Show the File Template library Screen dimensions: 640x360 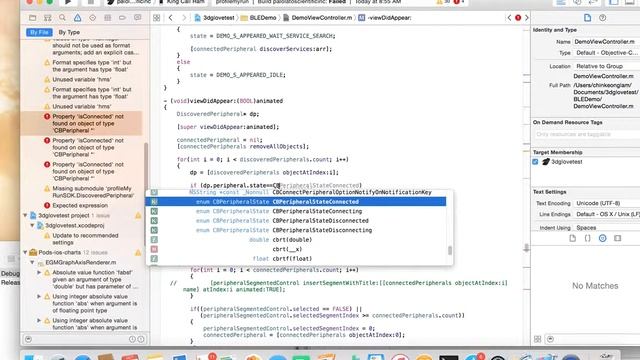tap(573, 238)
